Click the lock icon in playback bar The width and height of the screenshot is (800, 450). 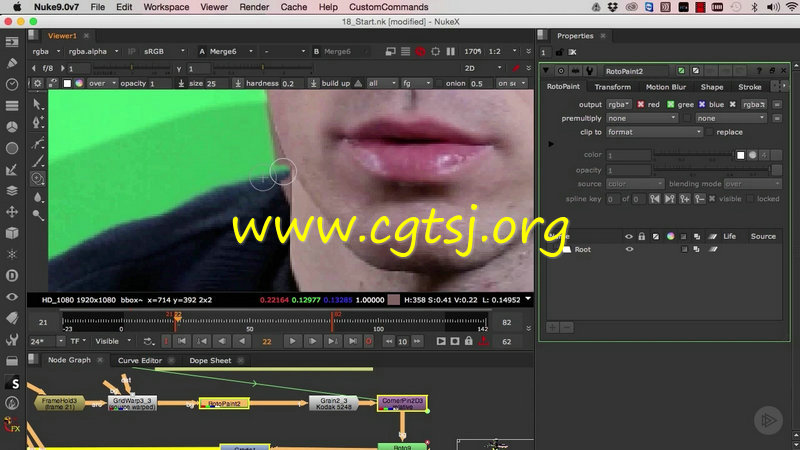(468, 341)
